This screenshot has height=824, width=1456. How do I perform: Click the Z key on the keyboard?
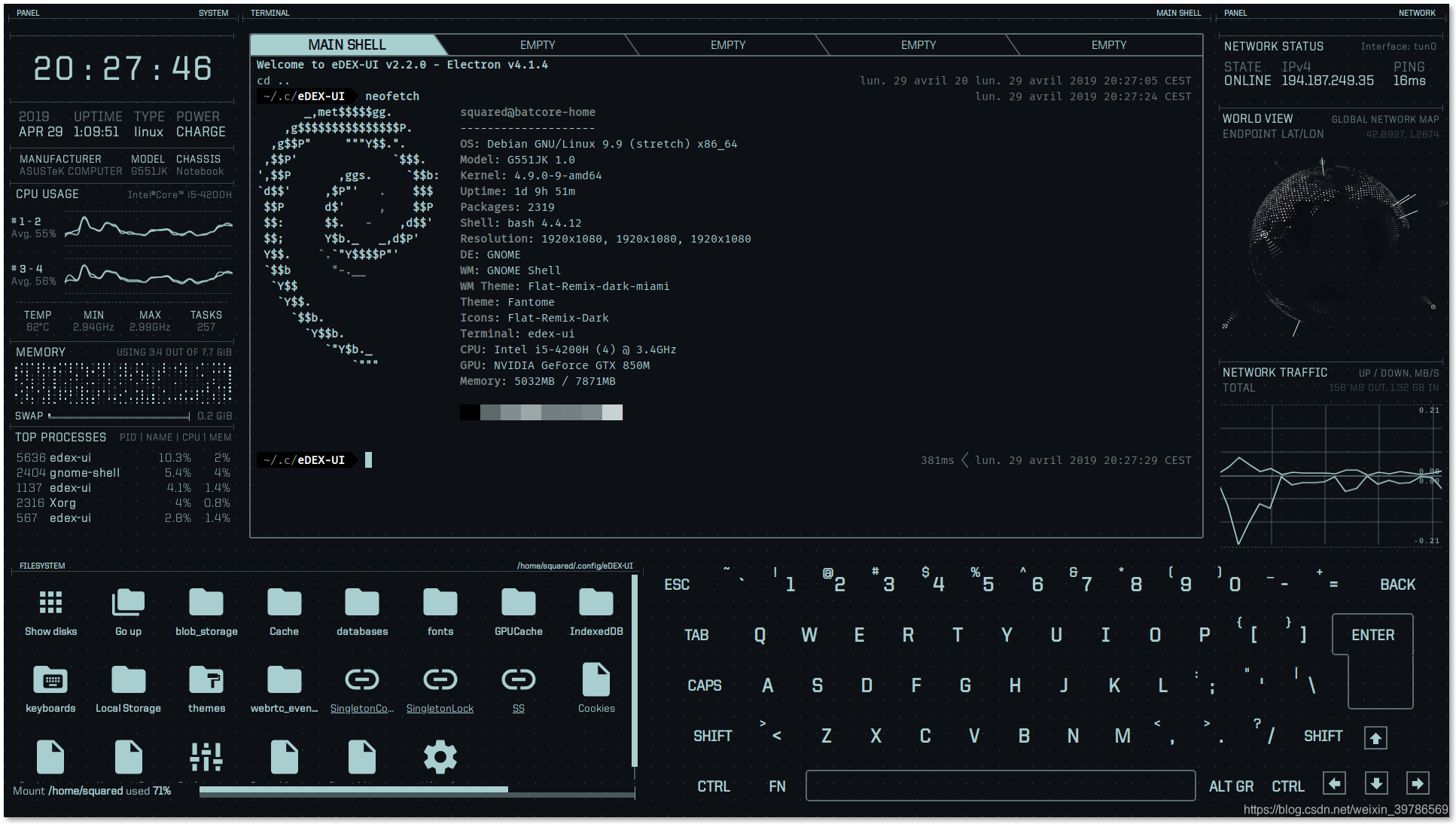827,736
